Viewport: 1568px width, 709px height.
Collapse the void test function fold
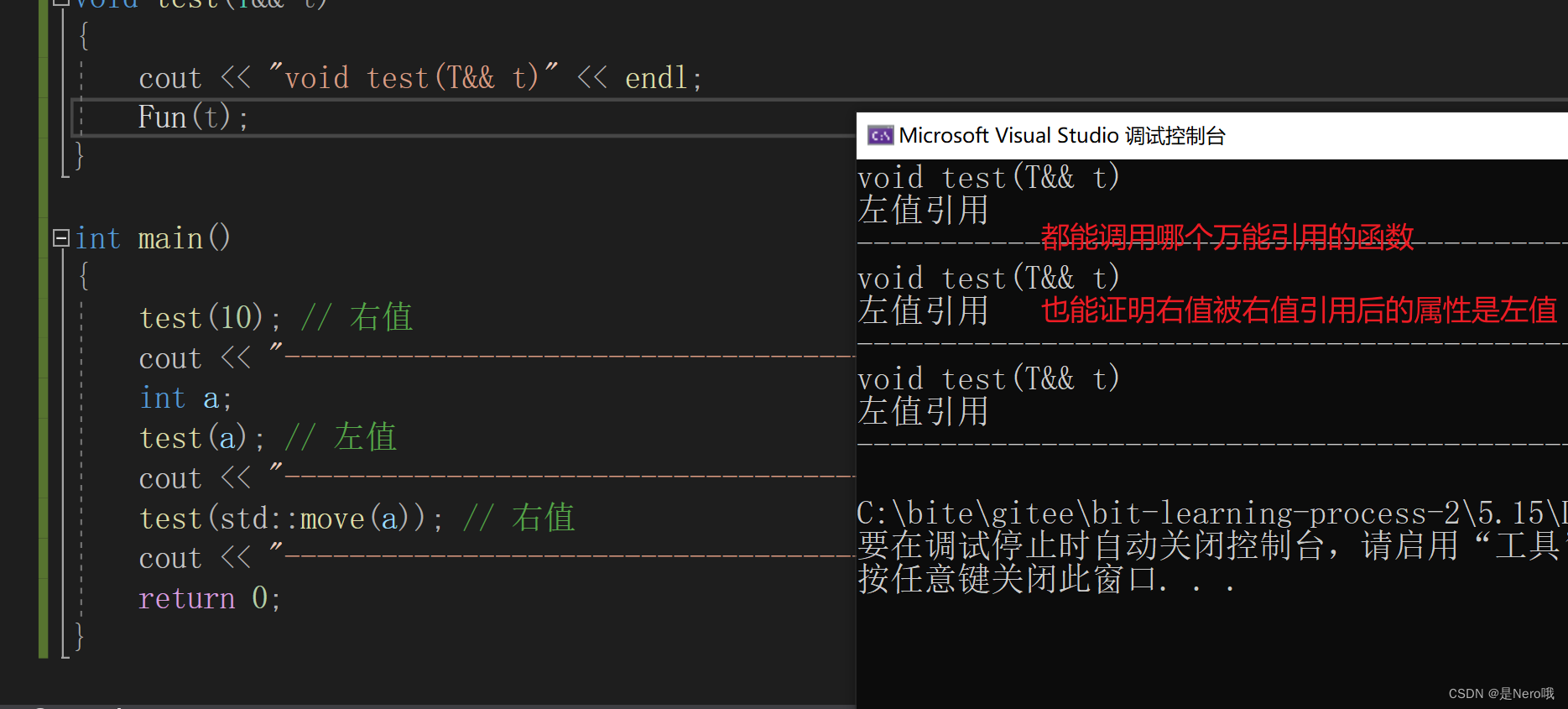pyautogui.click(x=60, y=3)
